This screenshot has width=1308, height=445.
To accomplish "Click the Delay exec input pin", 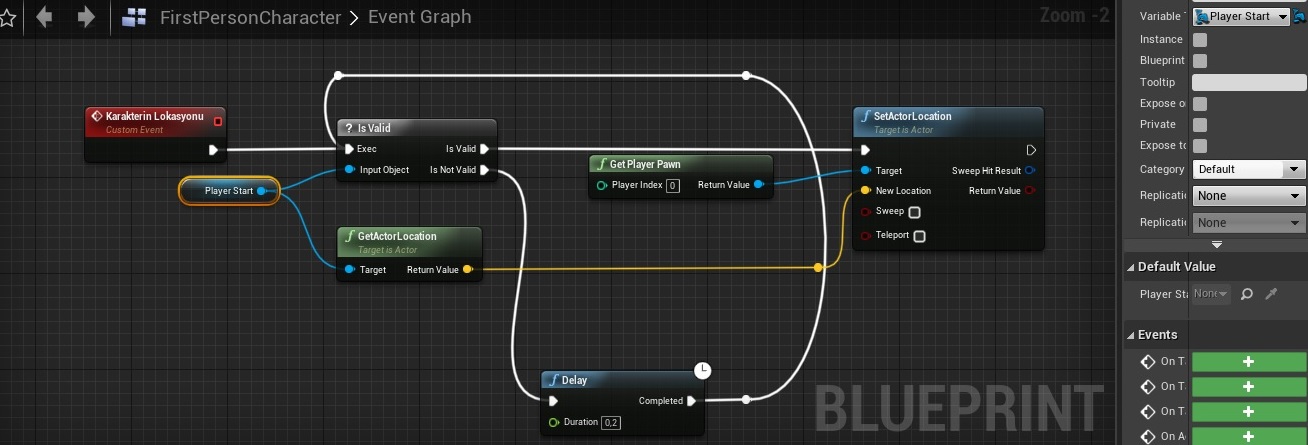I will pyautogui.click(x=555, y=401).
